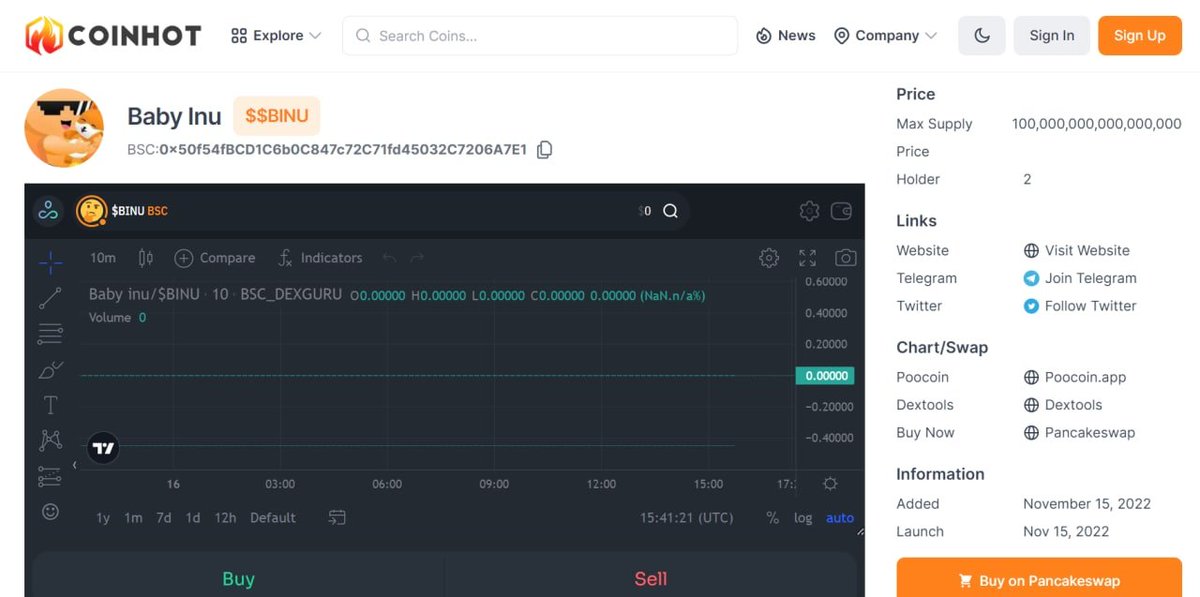Screen dimensions: 1200x597
Task: Select the 1y time range
Action: [x=103, y=518]
